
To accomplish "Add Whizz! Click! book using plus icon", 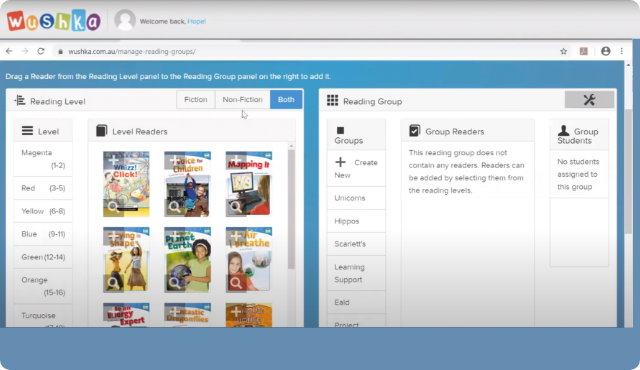I will coord(113,160).
